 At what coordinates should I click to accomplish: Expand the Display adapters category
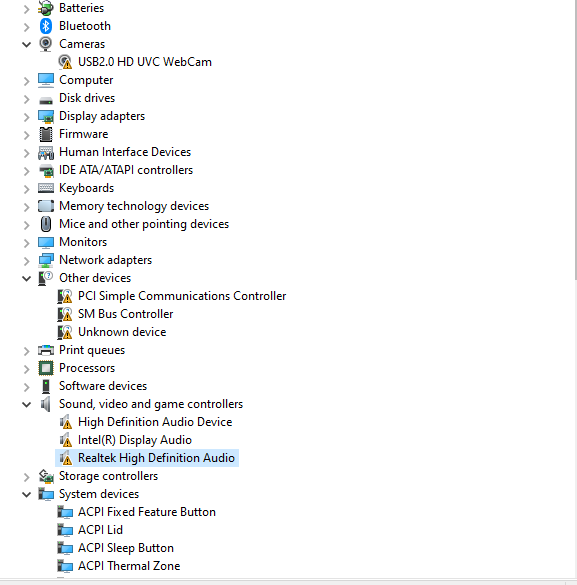coord(26,117)
